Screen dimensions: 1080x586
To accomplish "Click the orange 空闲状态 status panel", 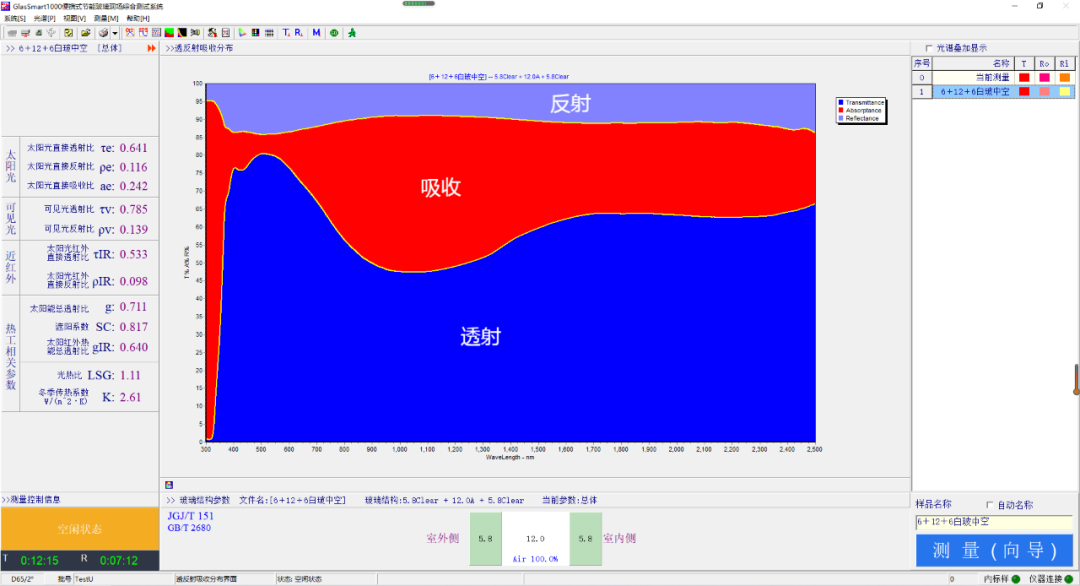I will click(x=80, y=529).
